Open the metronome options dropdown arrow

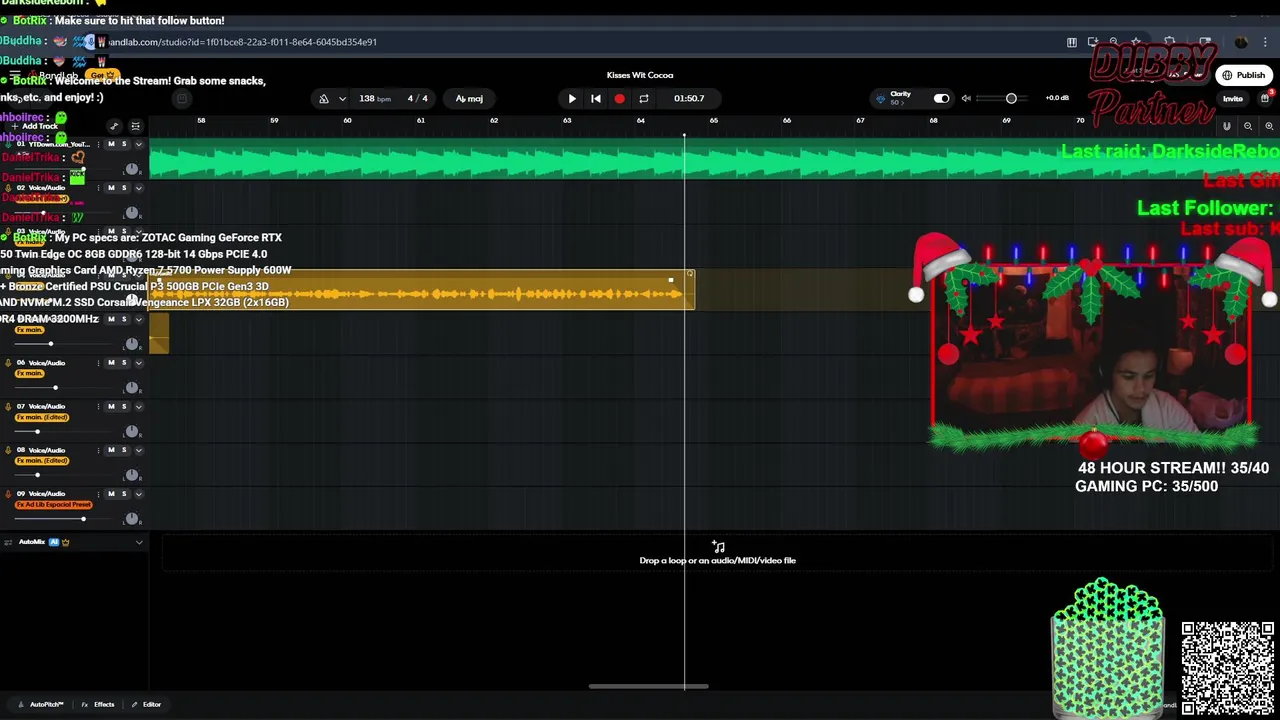(x=343, y=99)
